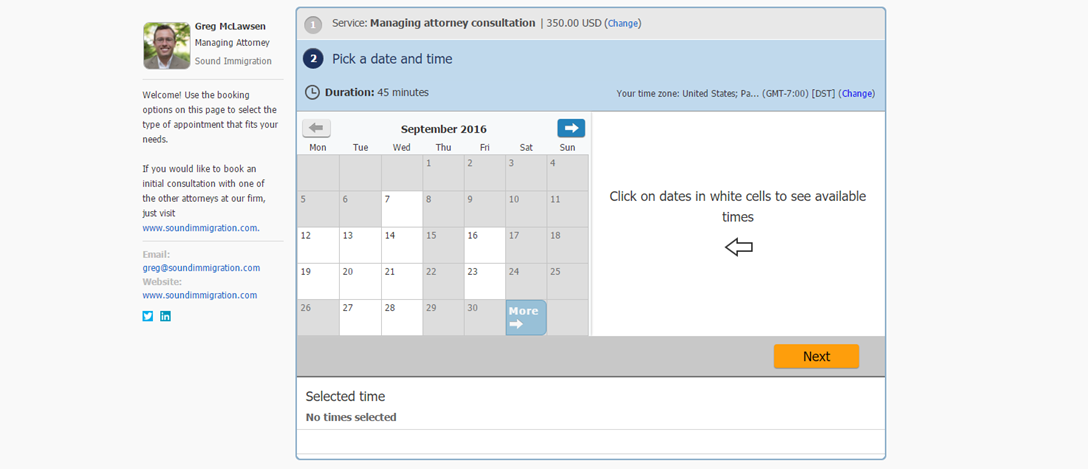Click Greg McLawsen's profile photo
Viewport: 1088px width, 469px height.
(x=167, y=45)
